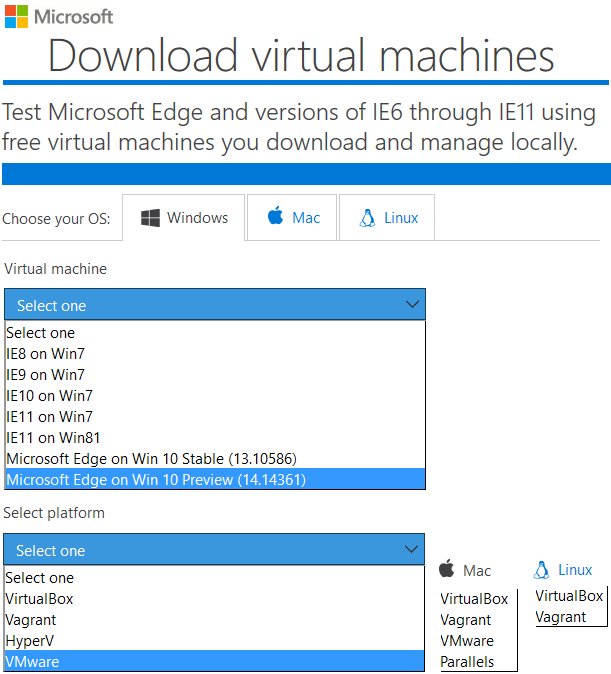
Task: Click the Apple icon above Mac platform list
Action: pos(447,568)
